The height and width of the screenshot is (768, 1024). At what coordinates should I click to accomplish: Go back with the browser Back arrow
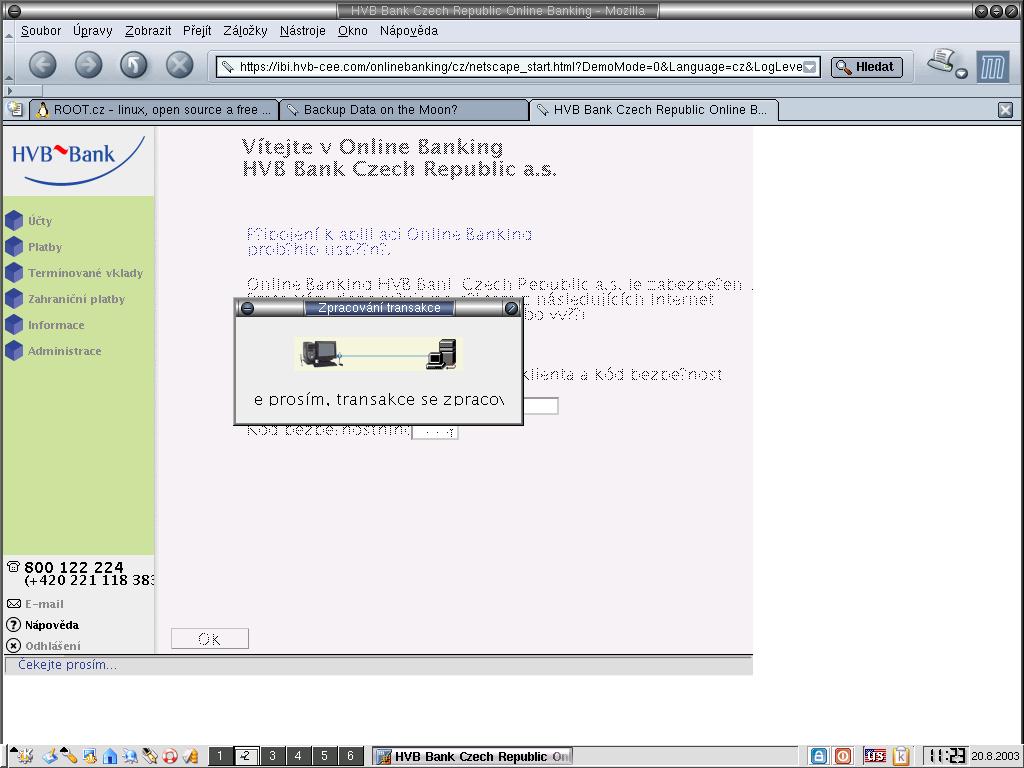(x=43, y=65)
